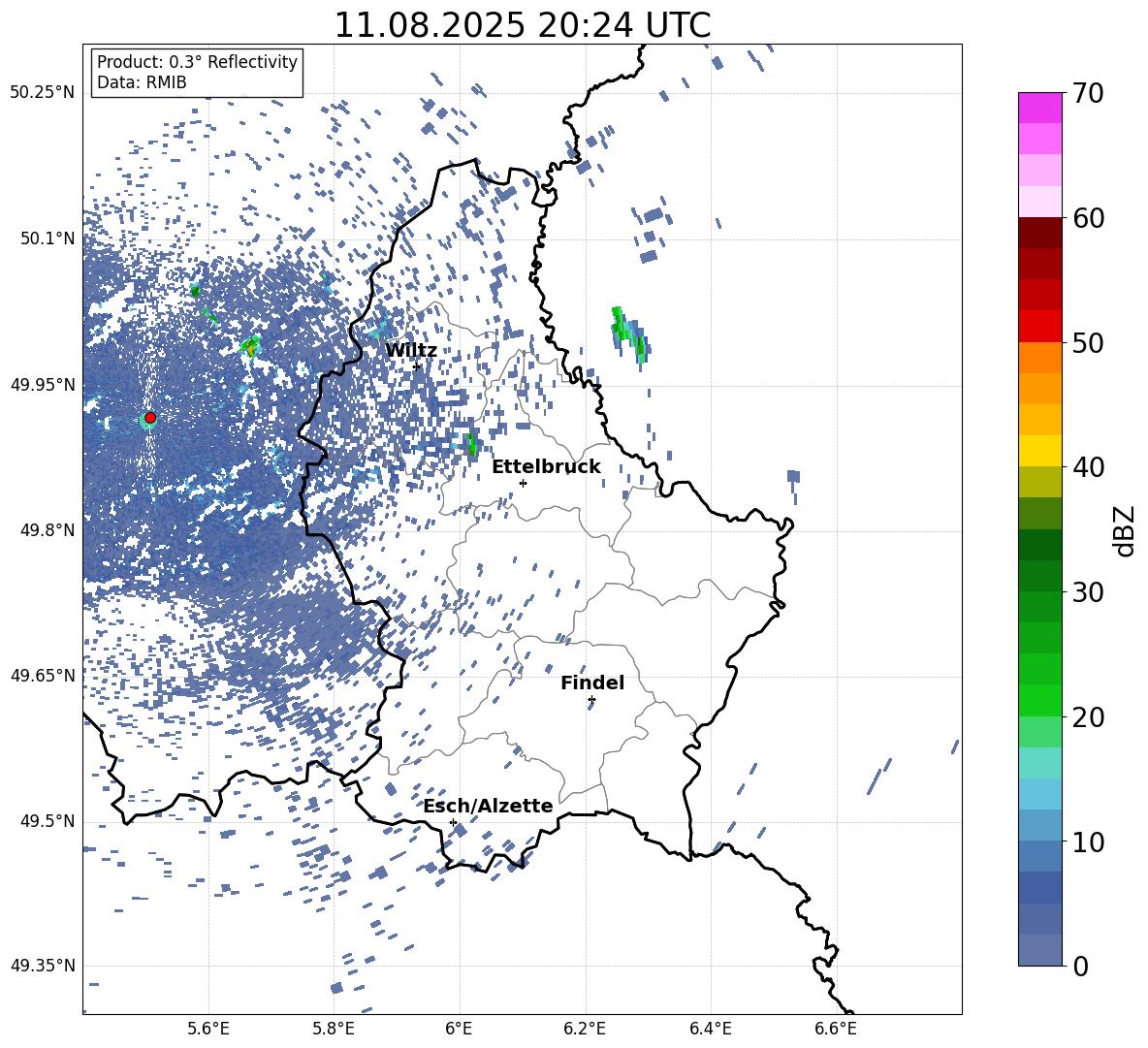Image resolution: width=1148 pixels, height=1048 pixels.
Task: Click the 49.35°N latitude label
Action: click(43, 966)
